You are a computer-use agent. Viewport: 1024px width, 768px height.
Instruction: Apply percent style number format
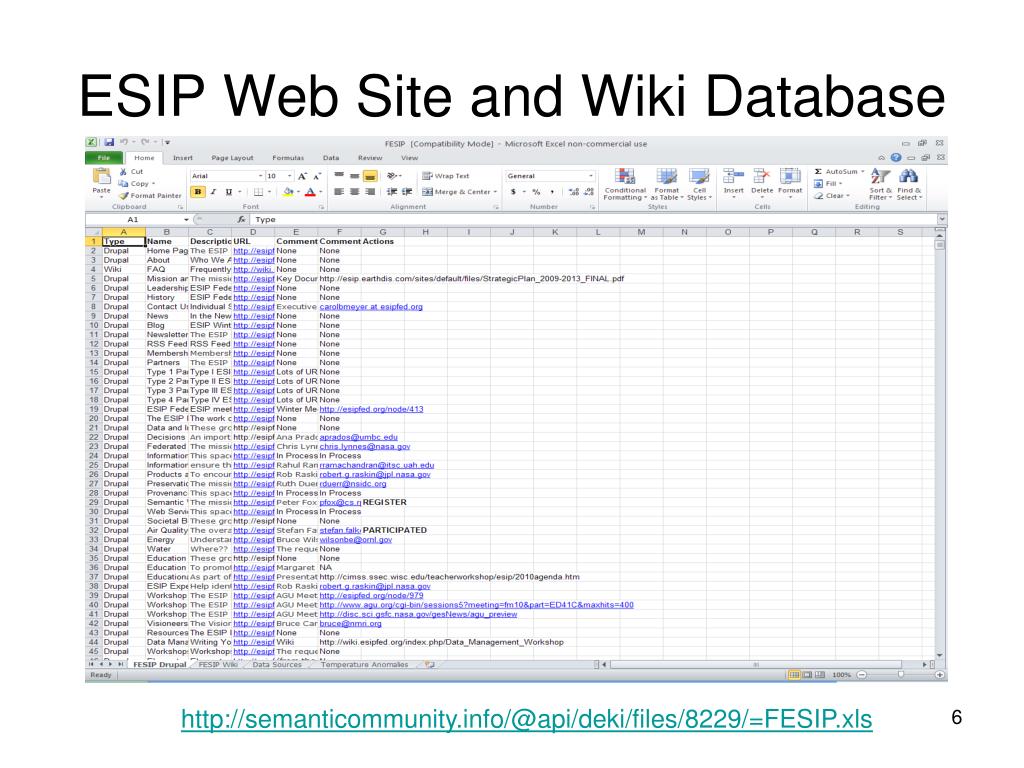[536, 192]
